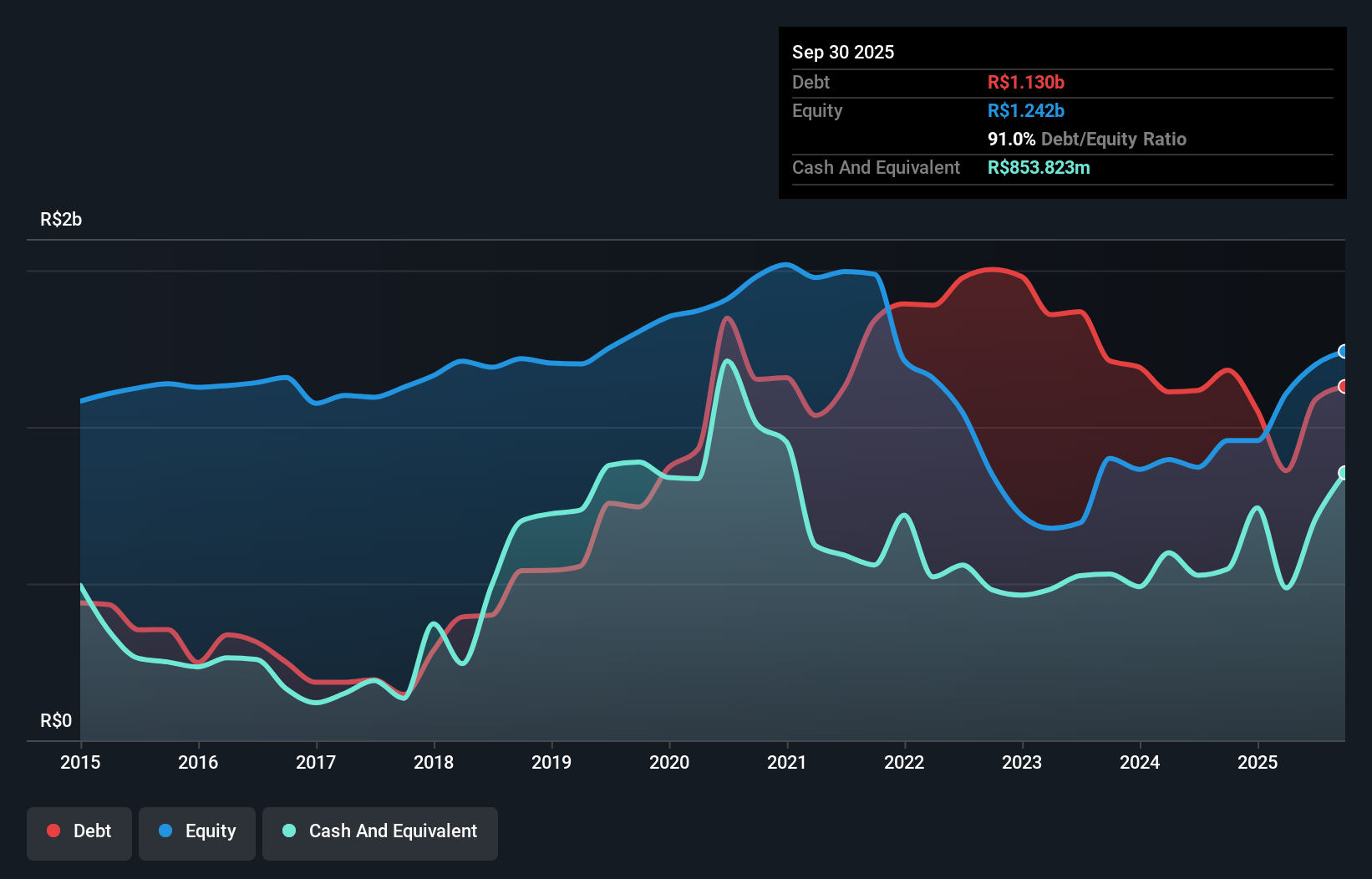Open details for the Debt/Equity Ratio row
This screenshot has width=1372, height=879.
1086,139
